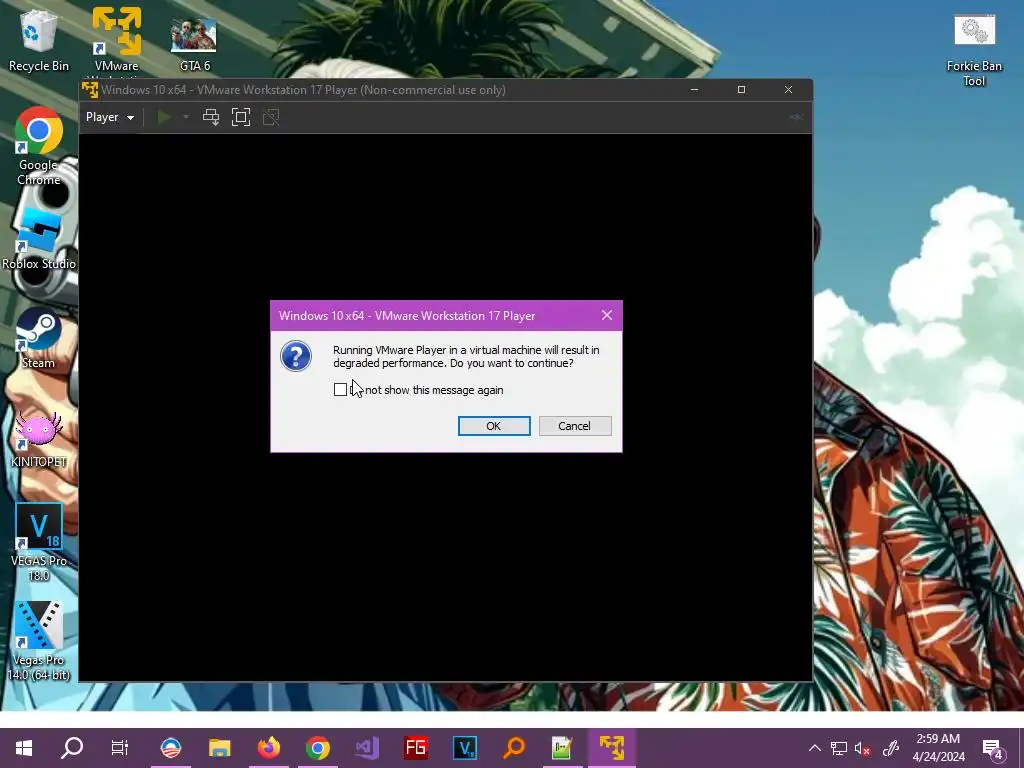Click the muted volume tray icon
The height and width of the screenshot is (768, 1024).
[x=863, y=748]
